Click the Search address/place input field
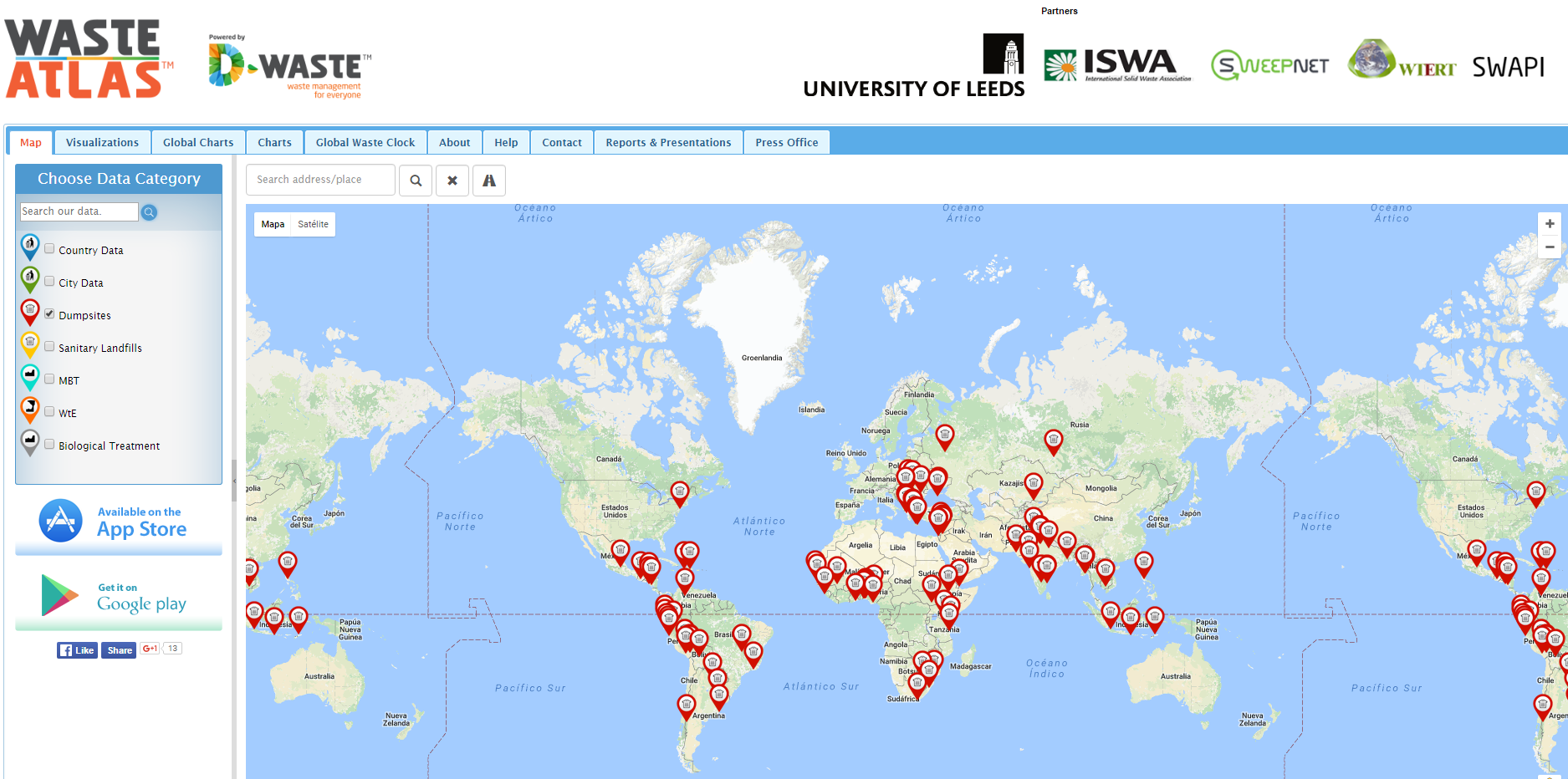 [x=320, y=180]
